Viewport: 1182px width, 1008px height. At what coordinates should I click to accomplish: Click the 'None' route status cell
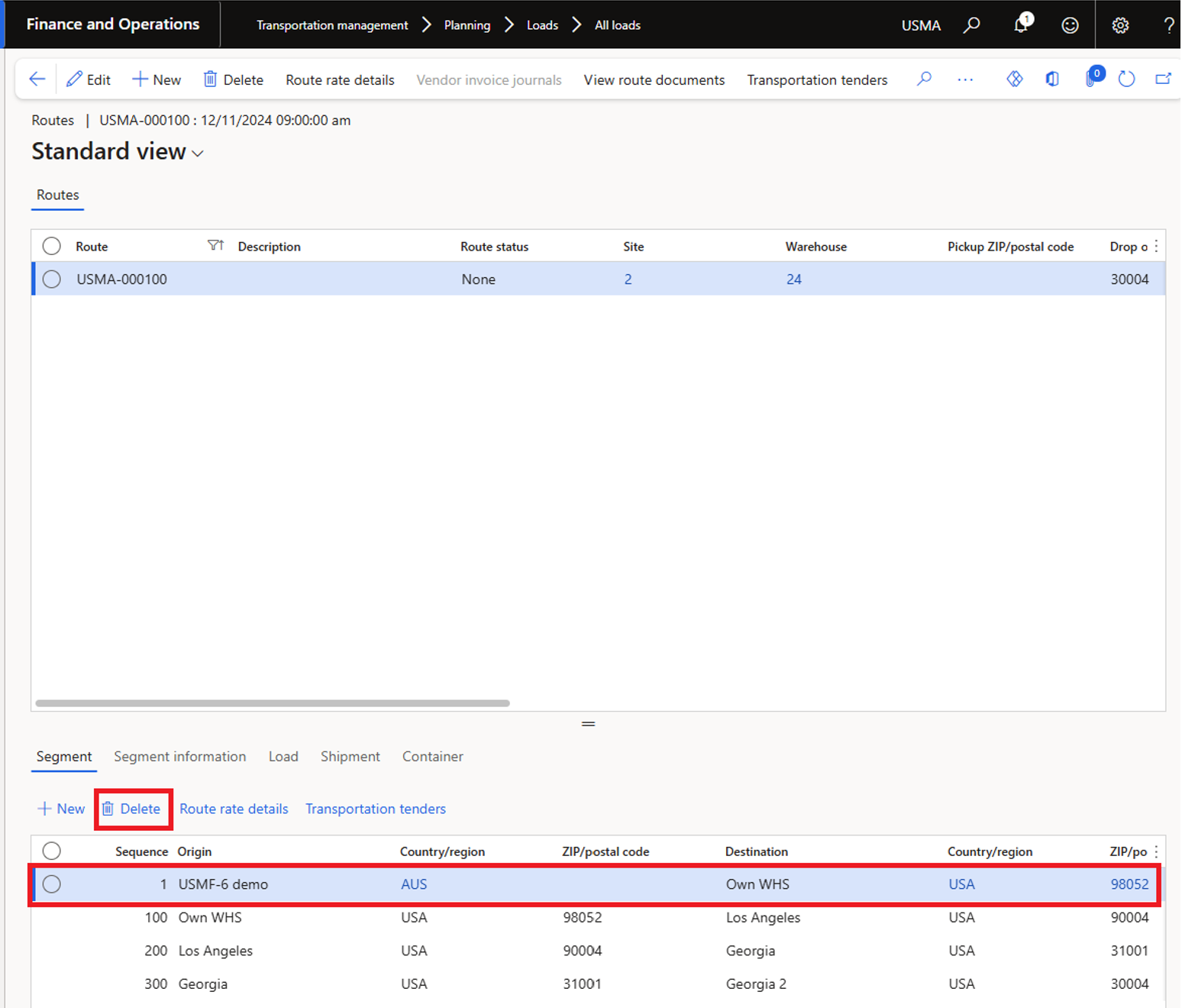478,279
